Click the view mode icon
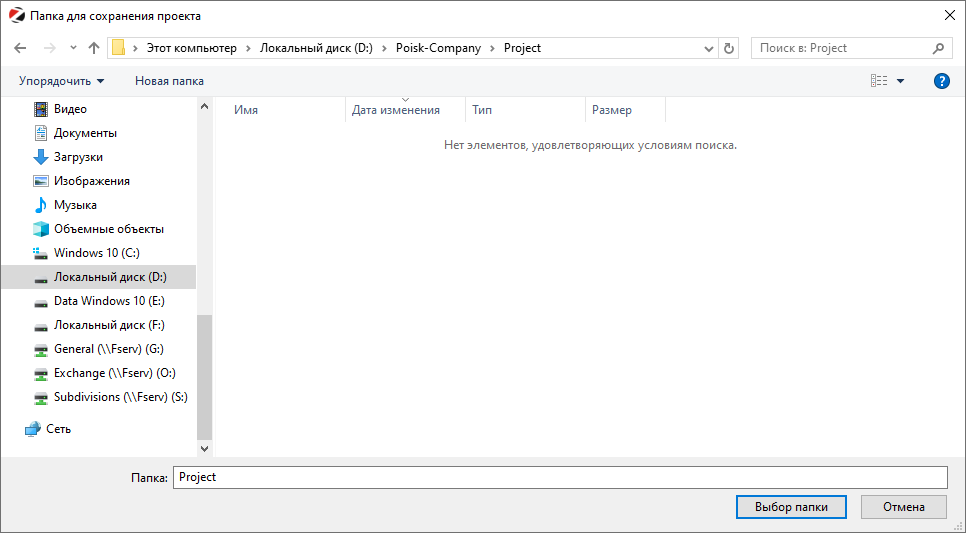 tap(879, 81)
